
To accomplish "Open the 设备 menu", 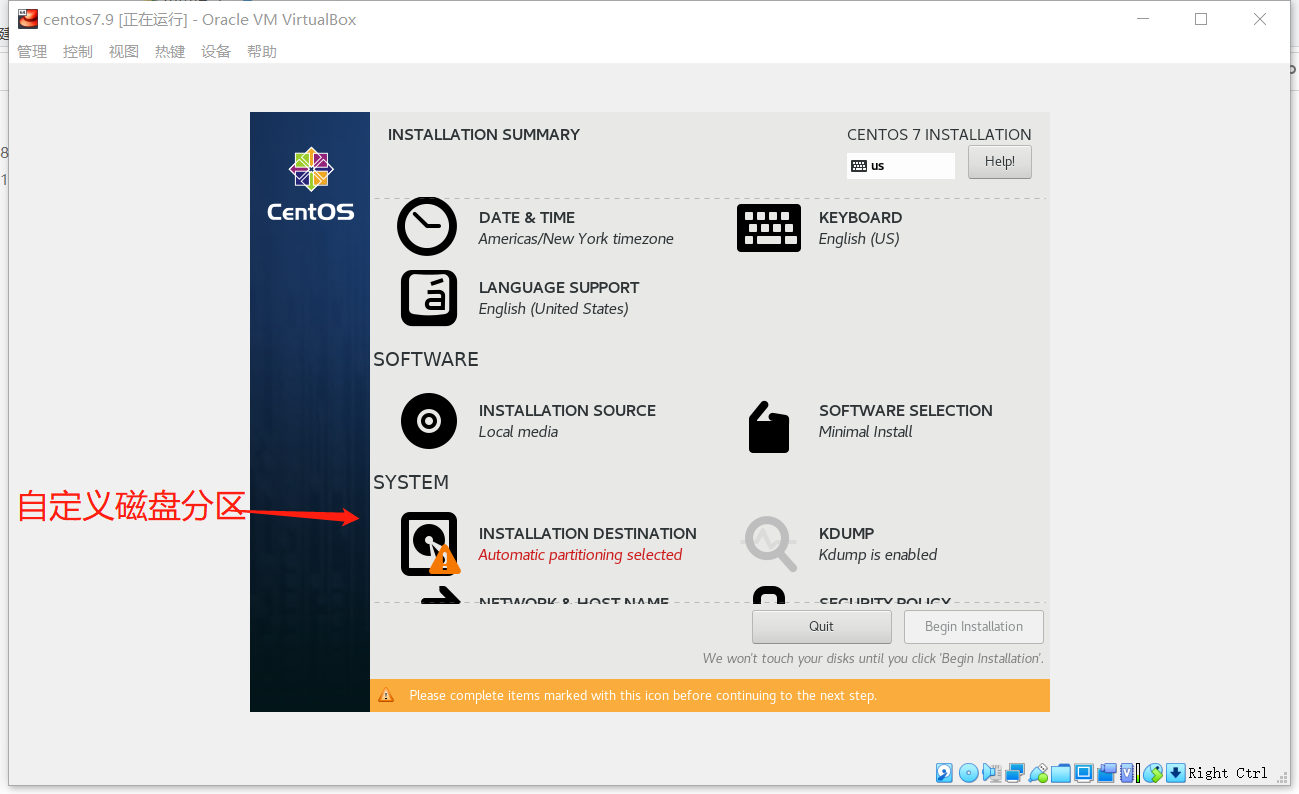I will click(216, 52).
